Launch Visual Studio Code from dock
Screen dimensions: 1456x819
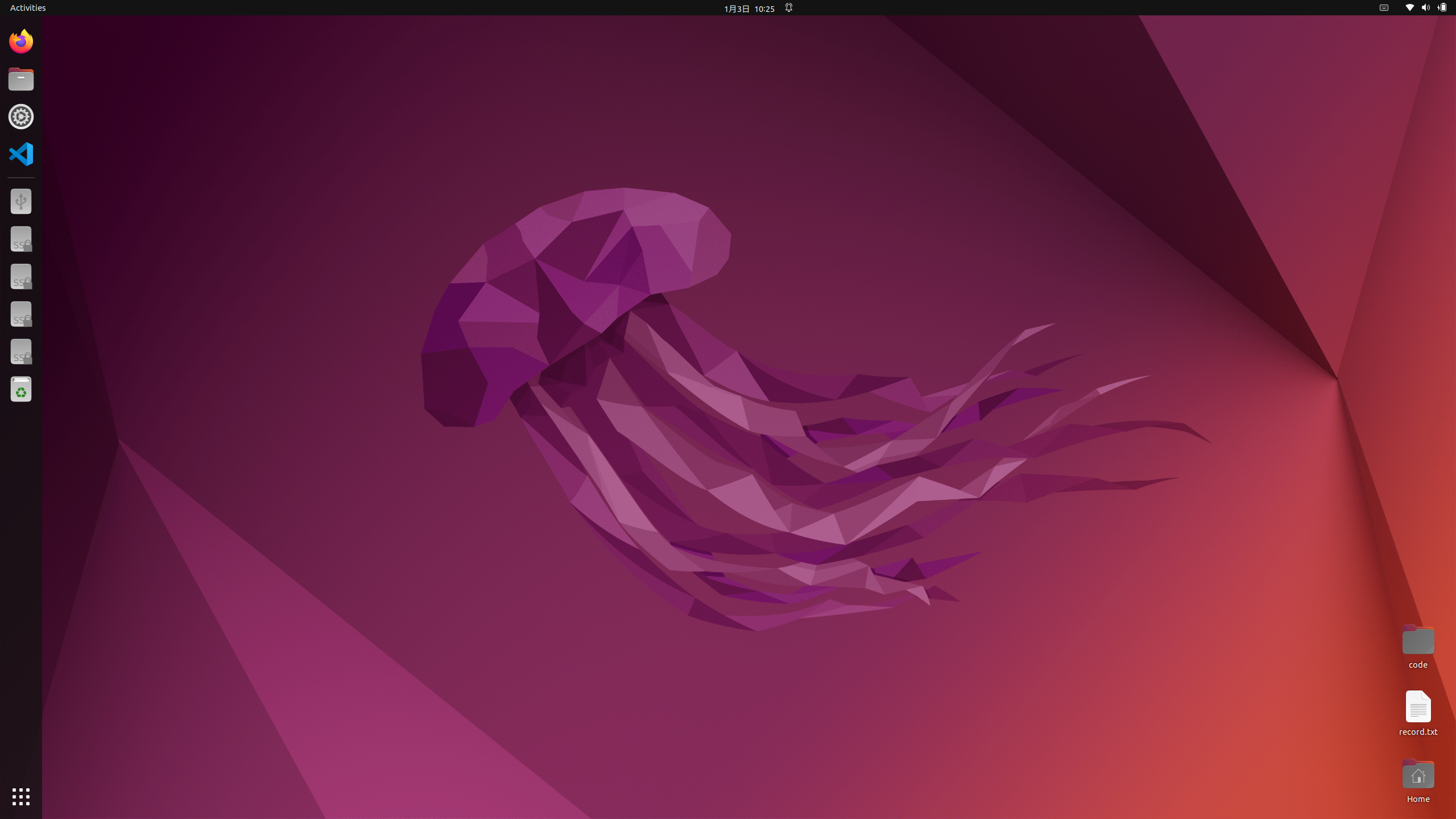point(21,154)
